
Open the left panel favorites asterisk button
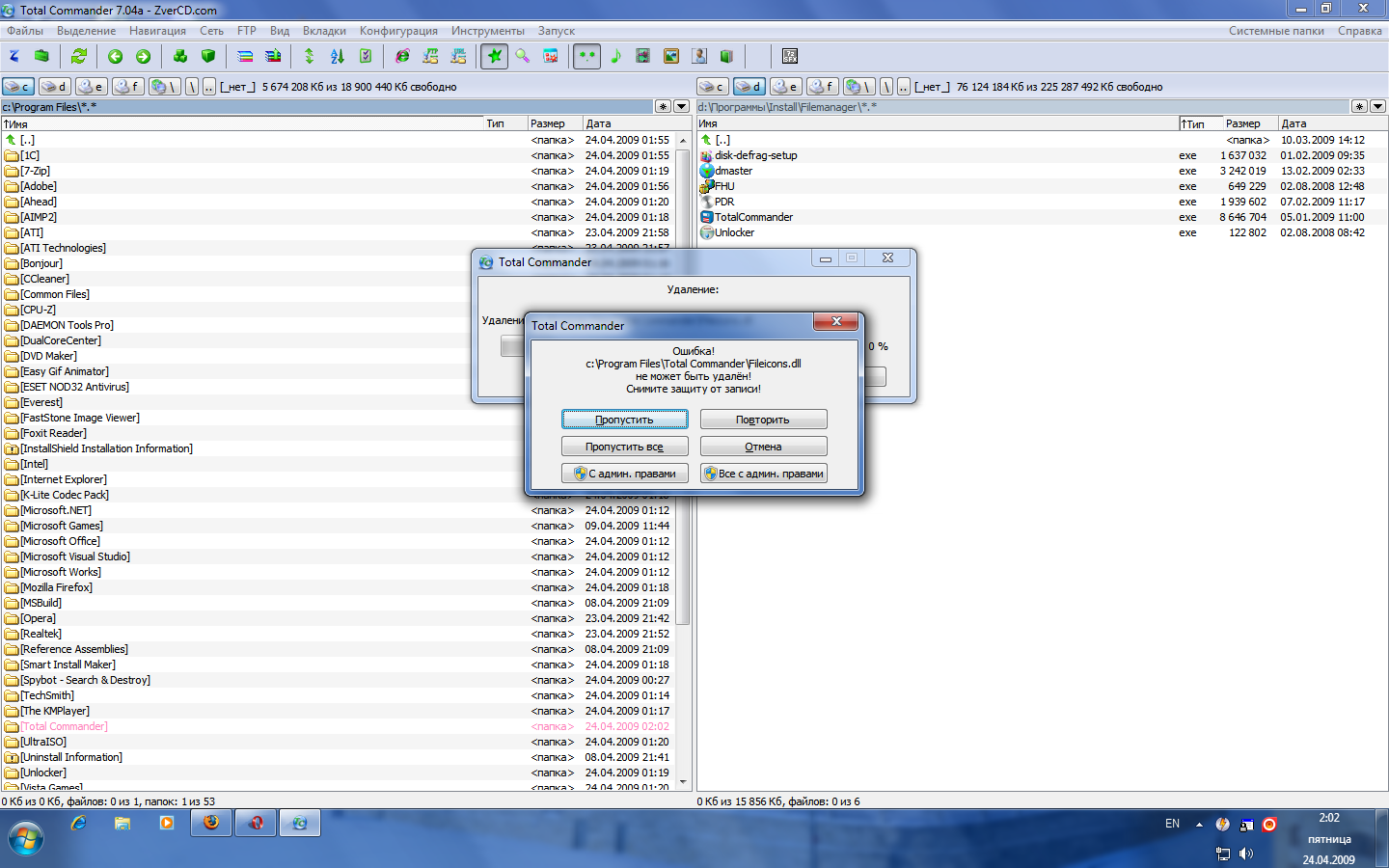(x=663, y=106)
